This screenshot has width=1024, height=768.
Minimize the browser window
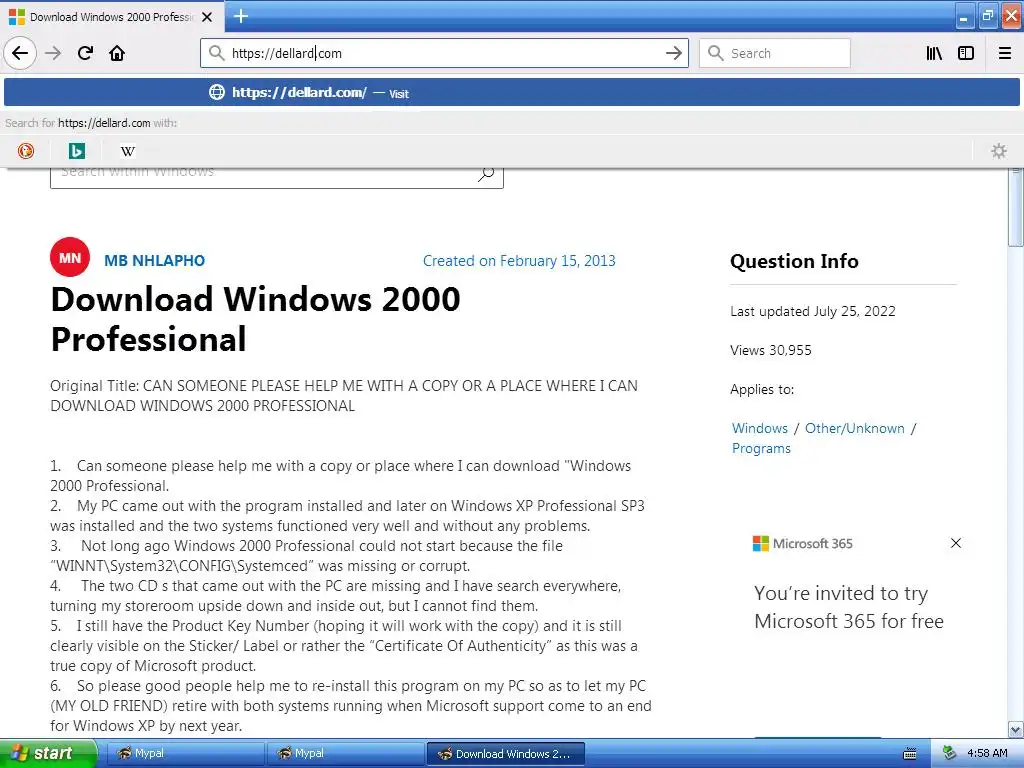coord(965,17)
